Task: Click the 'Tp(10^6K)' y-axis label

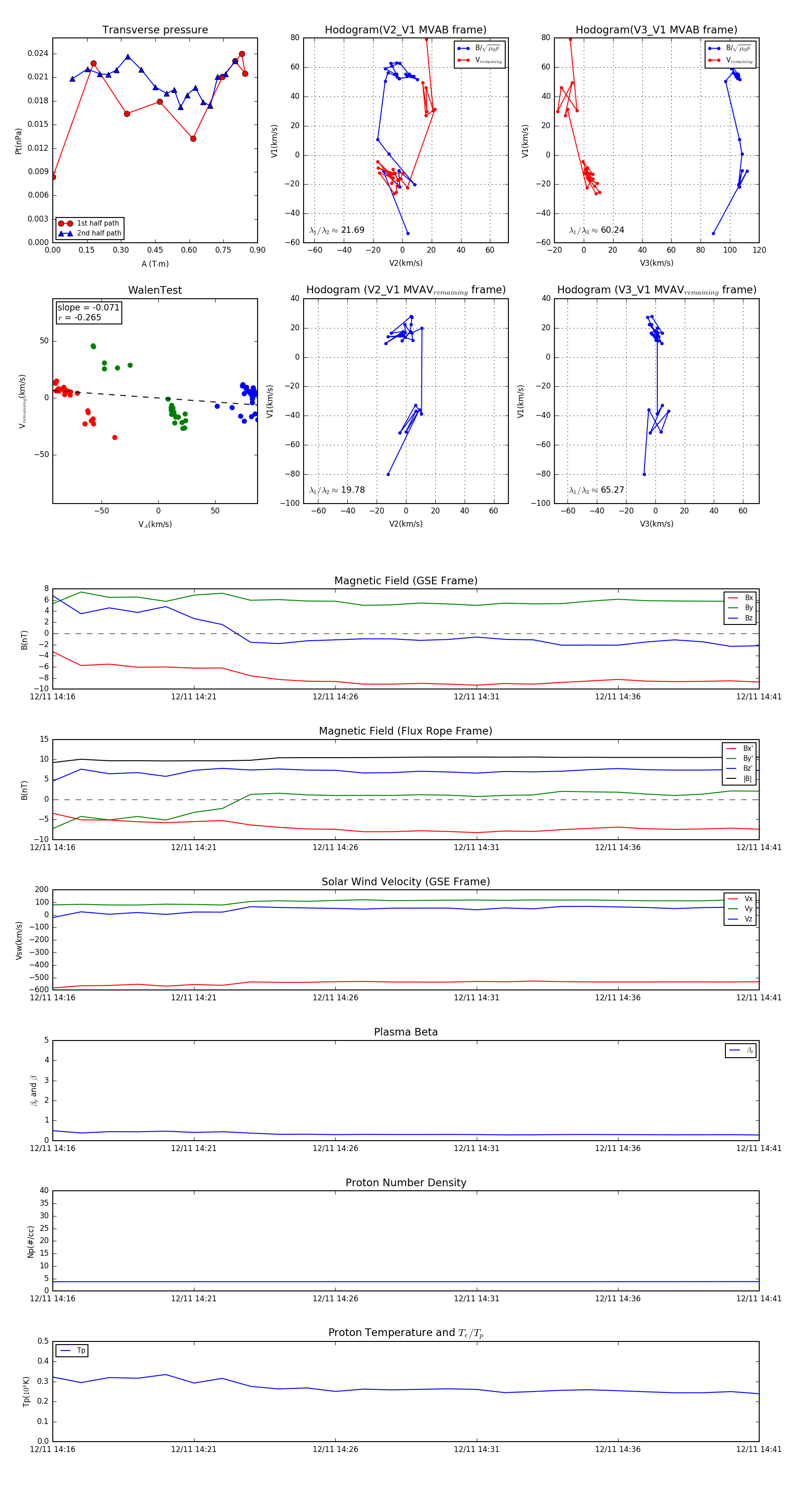Action: coord(26,1392)
